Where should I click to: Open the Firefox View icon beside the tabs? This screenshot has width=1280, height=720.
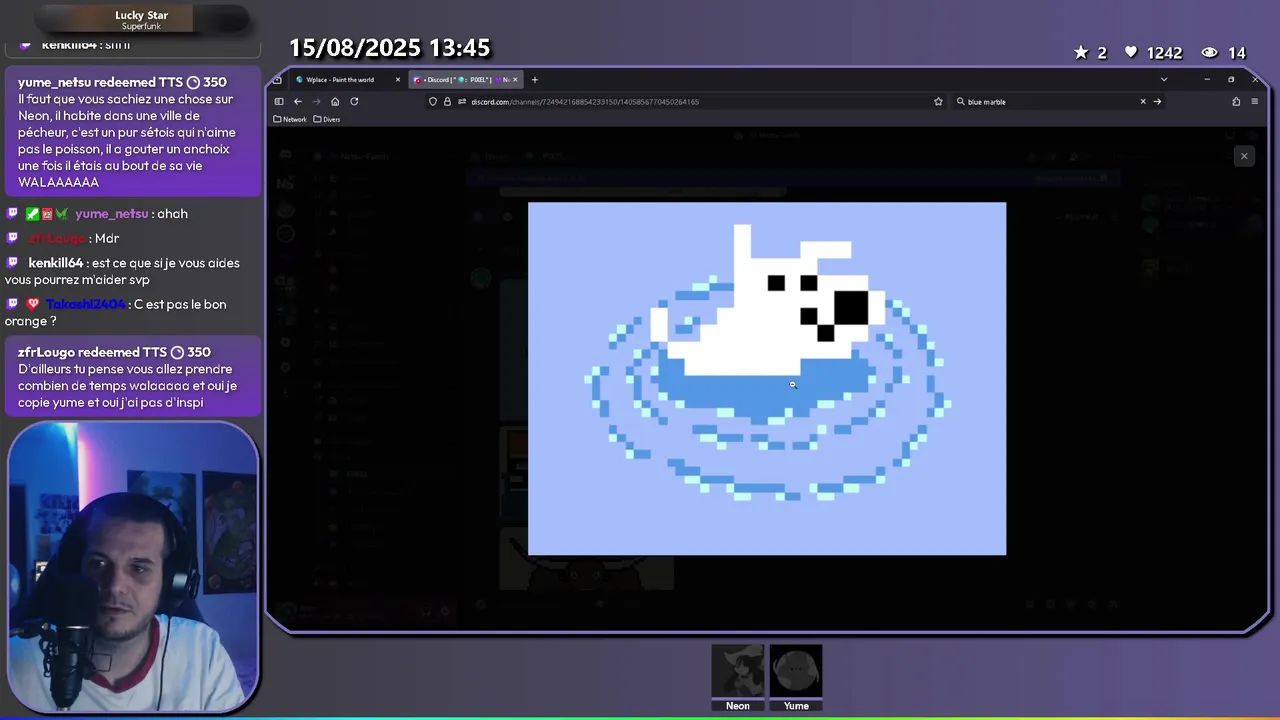pos(277,80)
